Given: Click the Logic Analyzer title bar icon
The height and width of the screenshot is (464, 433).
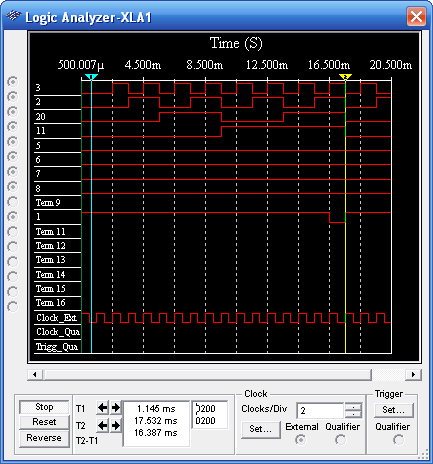Looking at the screenshot, I should (13, 16).
